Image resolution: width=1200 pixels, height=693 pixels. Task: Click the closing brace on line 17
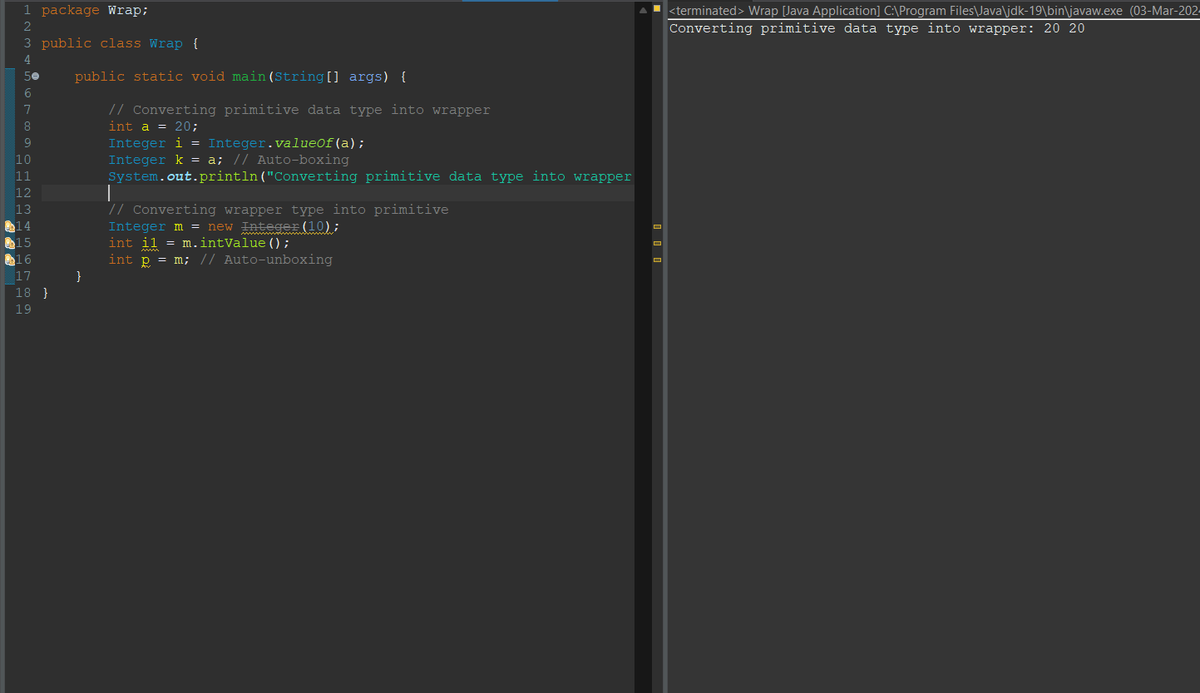pos(79,277)
